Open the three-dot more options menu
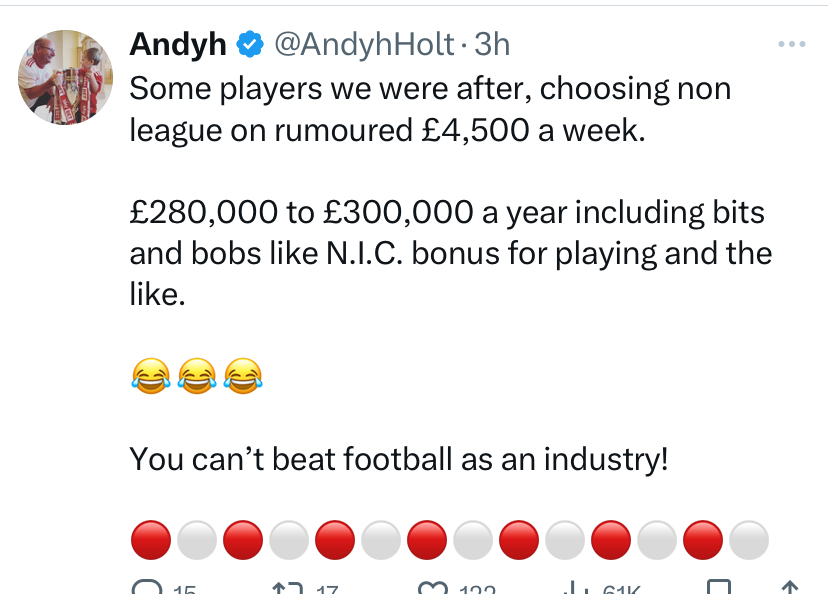The height and width of the screenshot is (594, 828). coord(792,44)
